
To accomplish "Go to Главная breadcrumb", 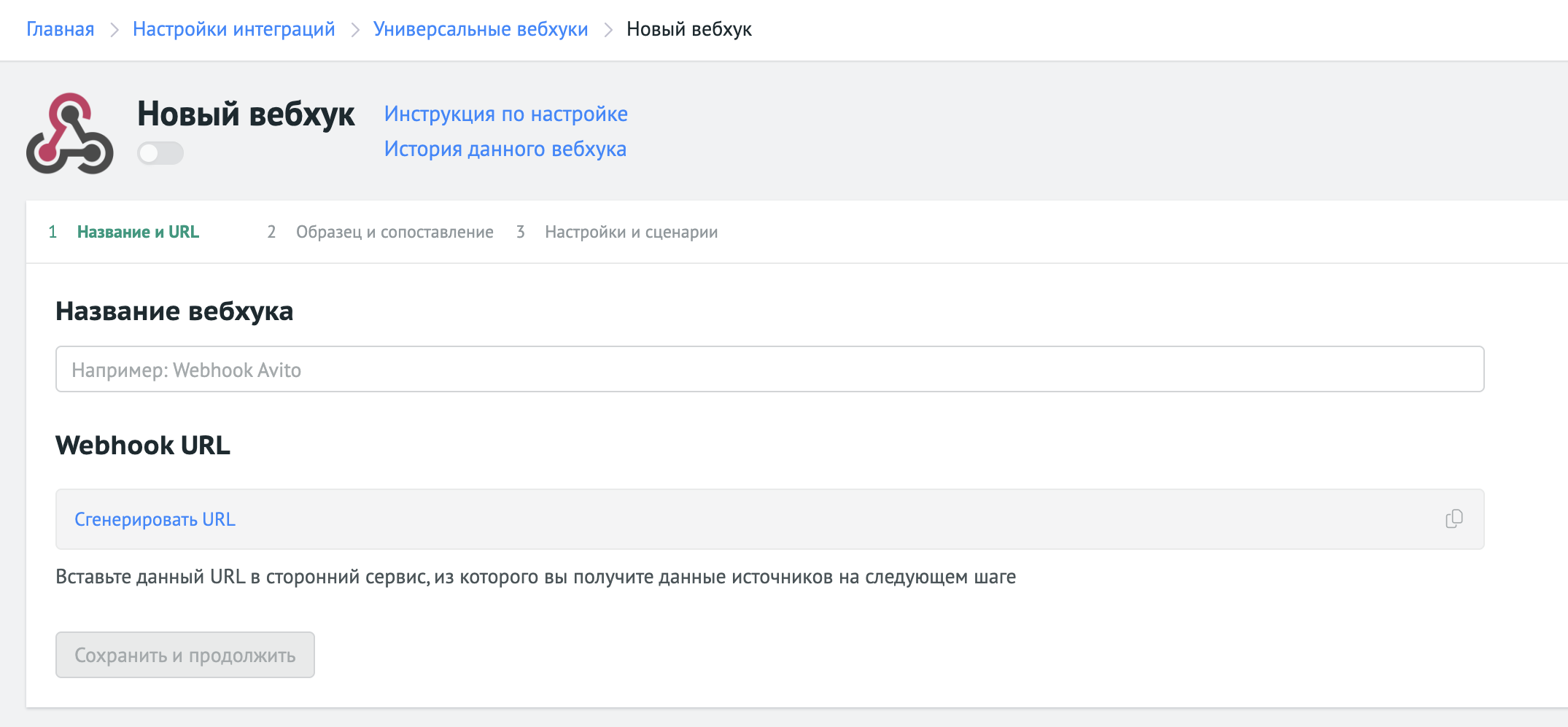I will [61, 29].
